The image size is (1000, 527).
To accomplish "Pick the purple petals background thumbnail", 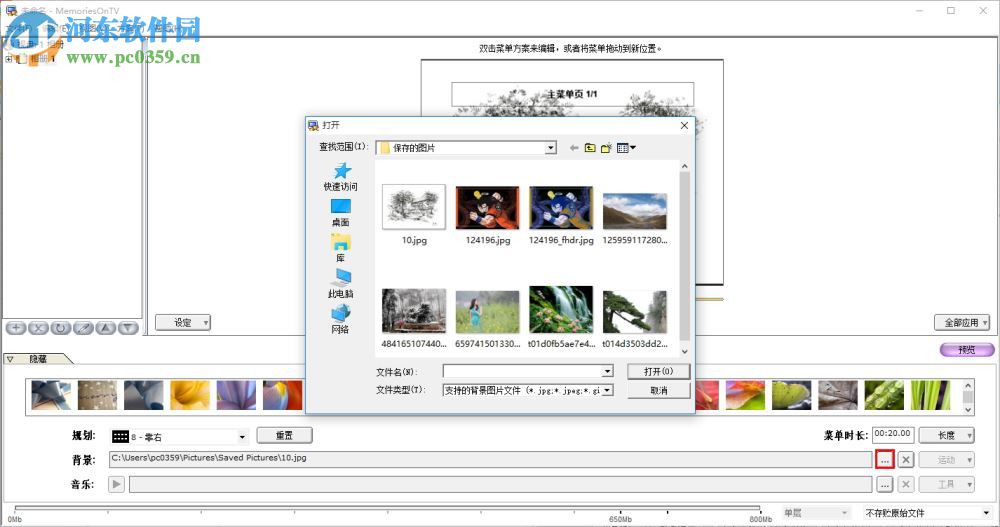I will 236,395.
